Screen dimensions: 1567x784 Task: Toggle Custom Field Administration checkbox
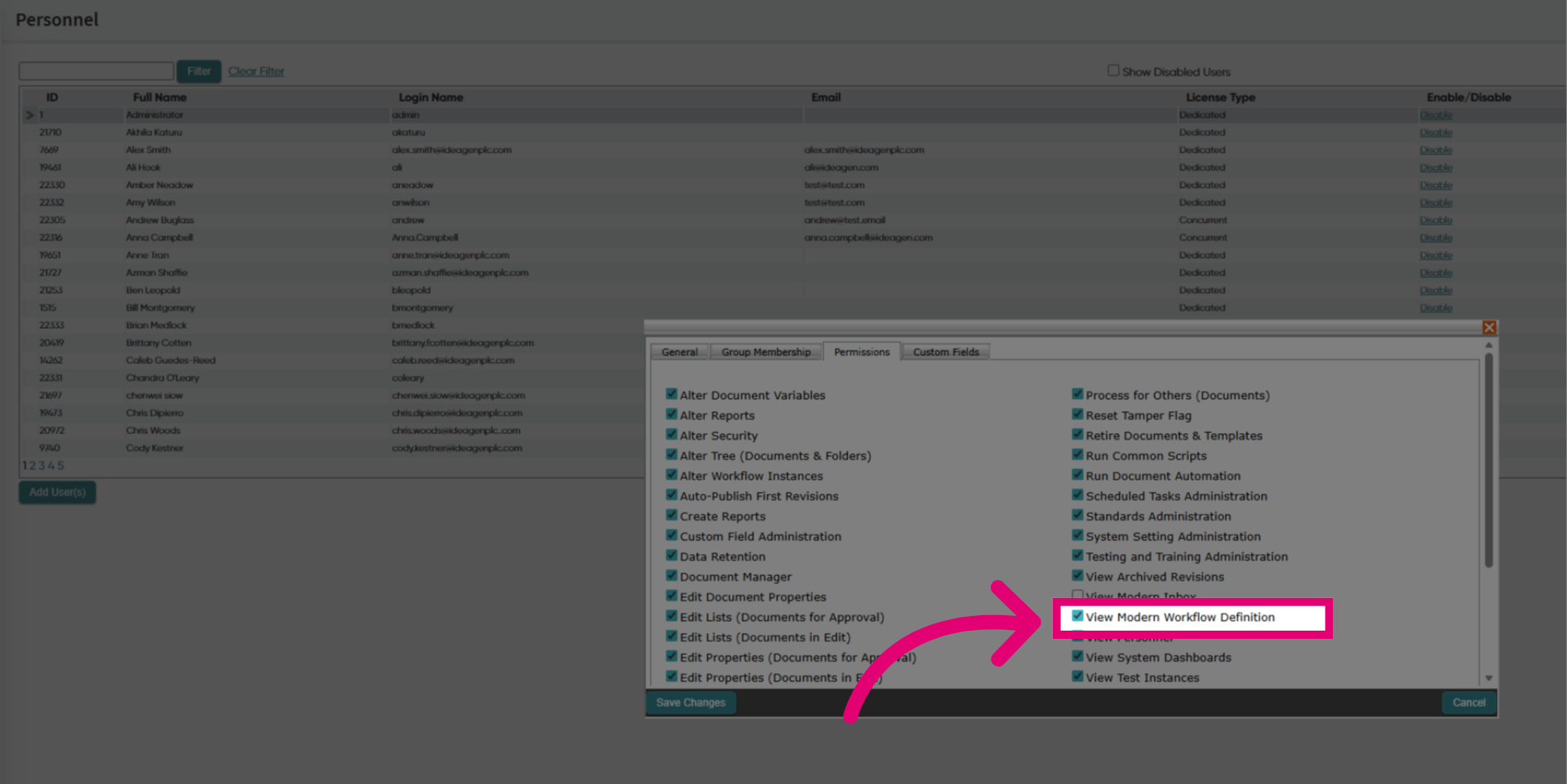click(x=672, y=535)
